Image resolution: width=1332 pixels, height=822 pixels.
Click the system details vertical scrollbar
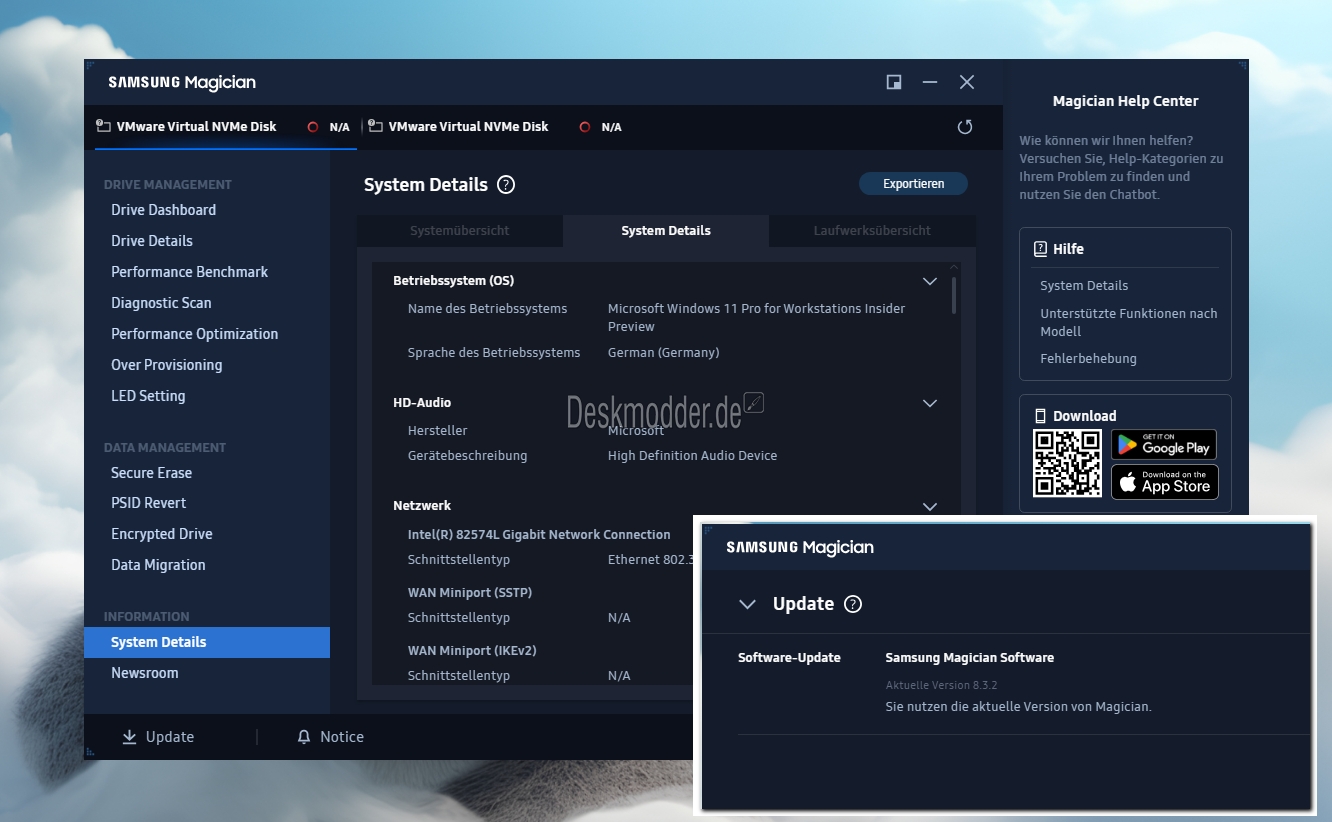click(x=954, y=295)
